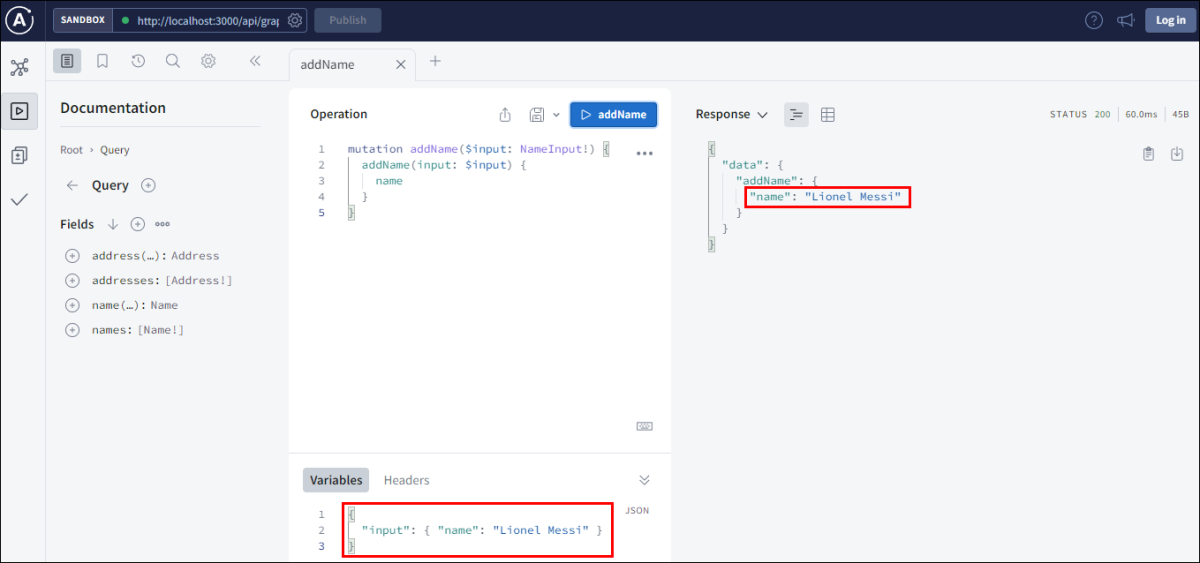Collapse the documentation panel with double chevron

pos(255,61)
